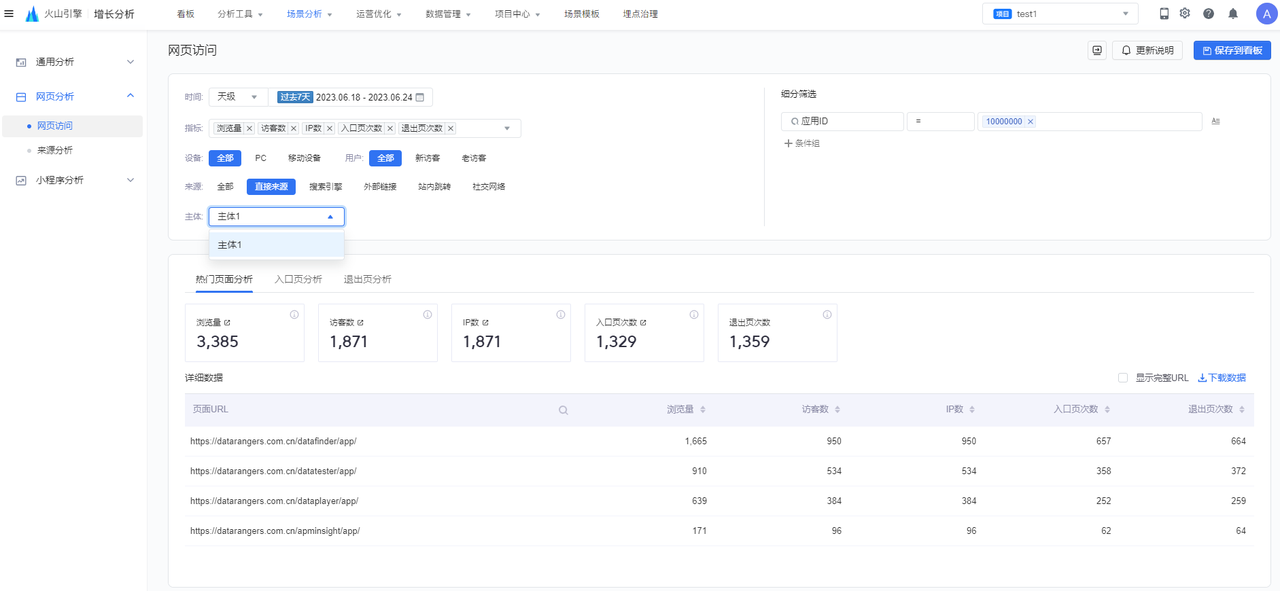
Task: Switch to 入口页分析 tab
Action: [x=298, y=279]
